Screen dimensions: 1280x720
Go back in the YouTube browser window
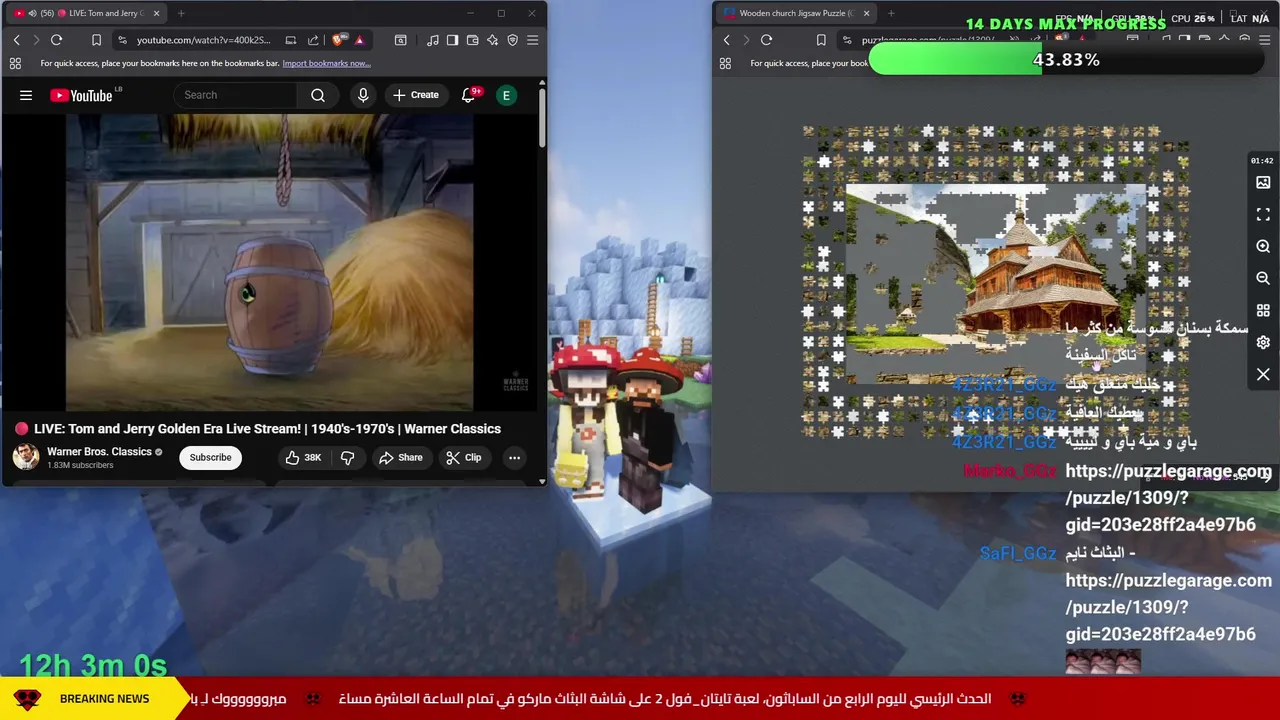pos(16,40)
